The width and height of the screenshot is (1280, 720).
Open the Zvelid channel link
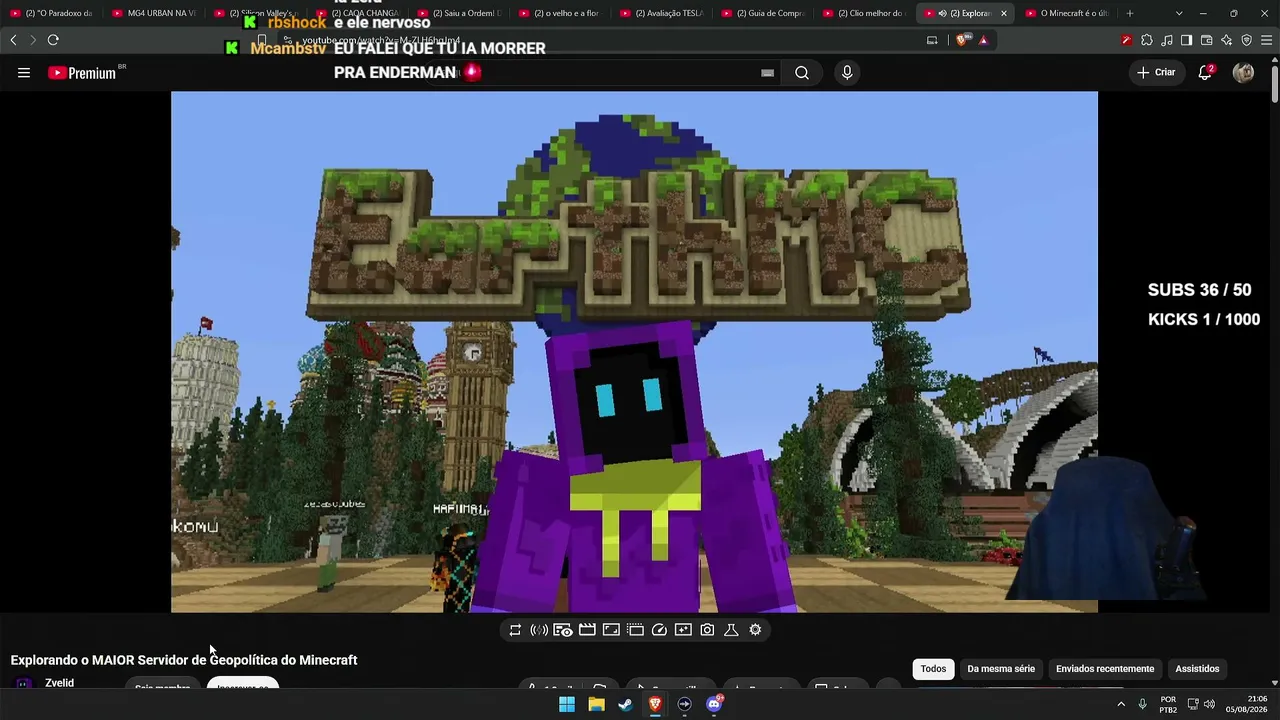(x=59, y=683)
